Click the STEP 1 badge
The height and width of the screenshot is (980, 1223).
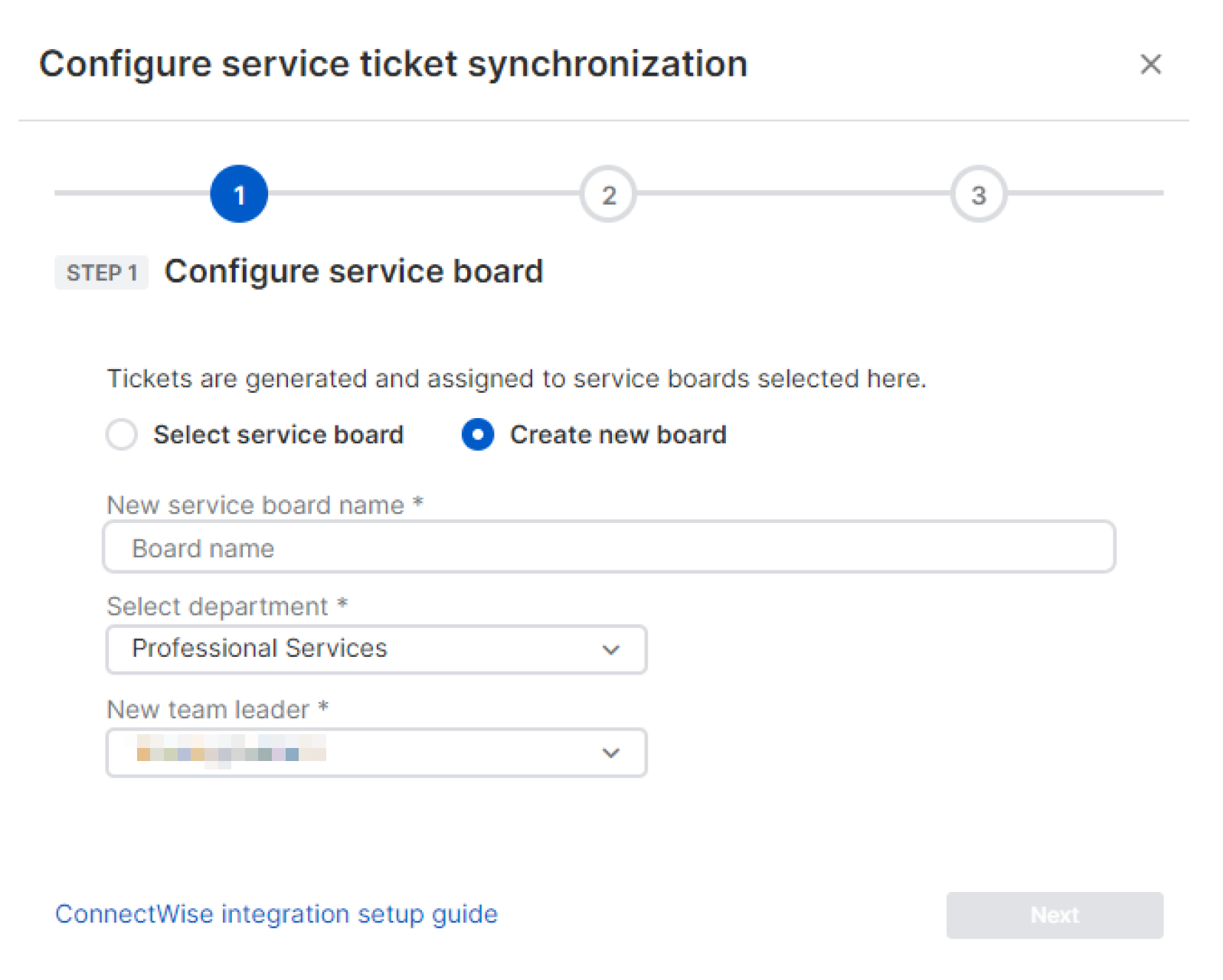[101, 273]
